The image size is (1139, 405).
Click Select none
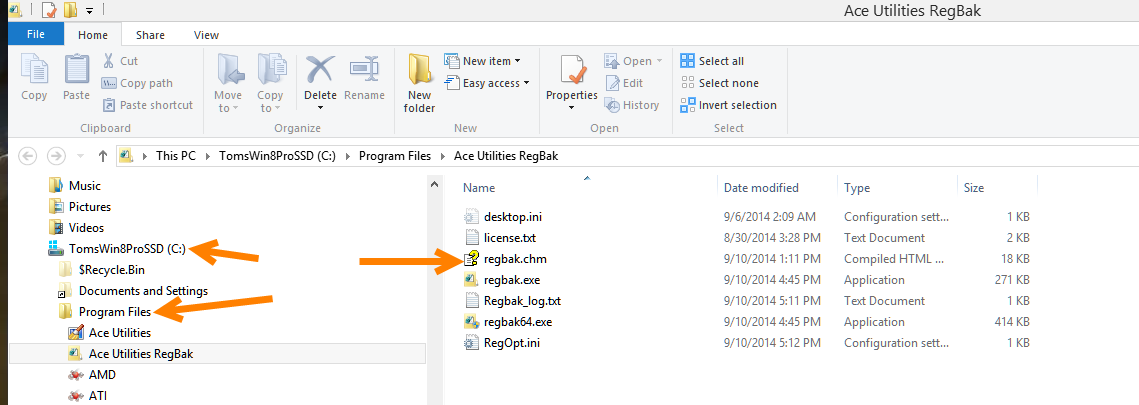[719, 83]
